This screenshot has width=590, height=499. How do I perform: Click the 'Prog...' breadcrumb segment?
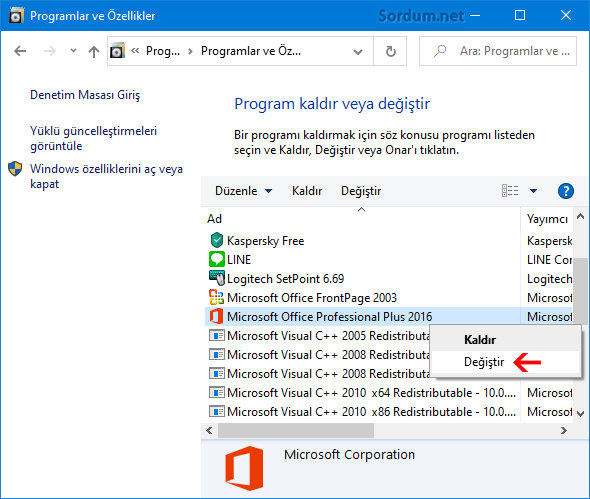coord(163,51)
